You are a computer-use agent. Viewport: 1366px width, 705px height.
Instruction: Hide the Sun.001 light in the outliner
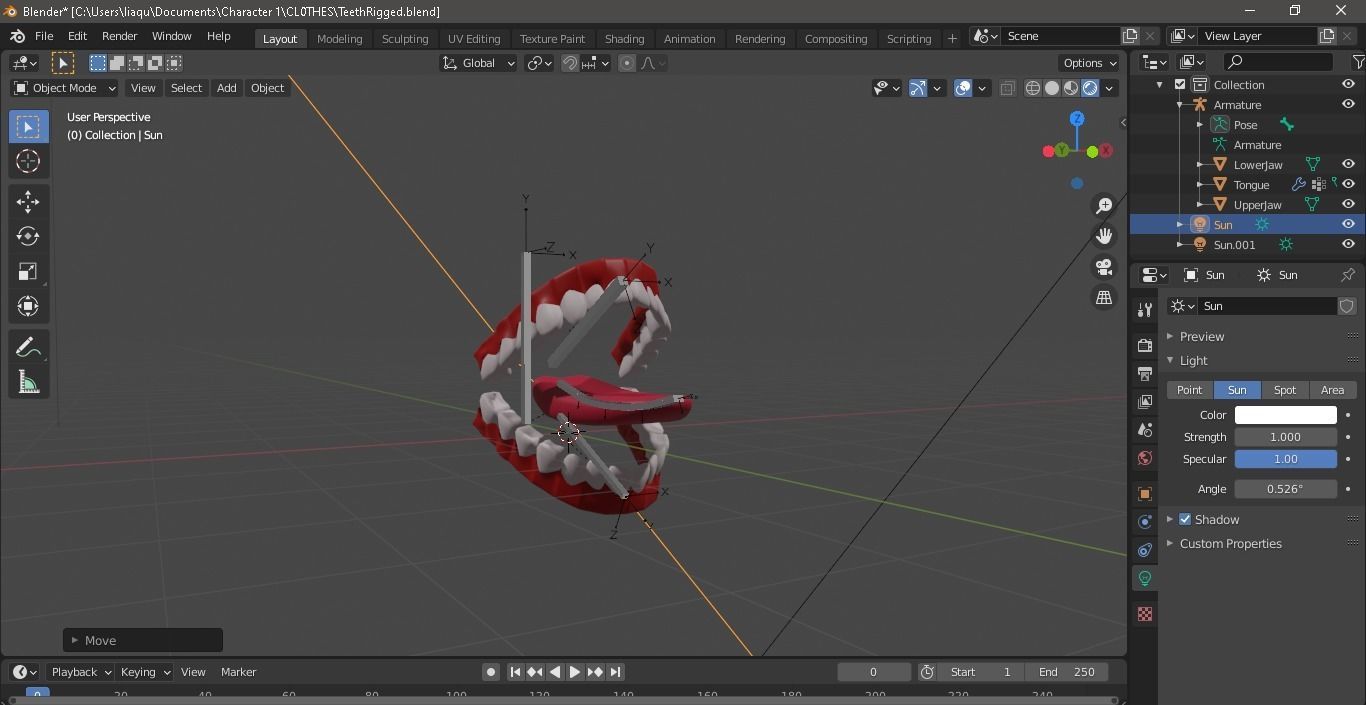pos(1348,245)
